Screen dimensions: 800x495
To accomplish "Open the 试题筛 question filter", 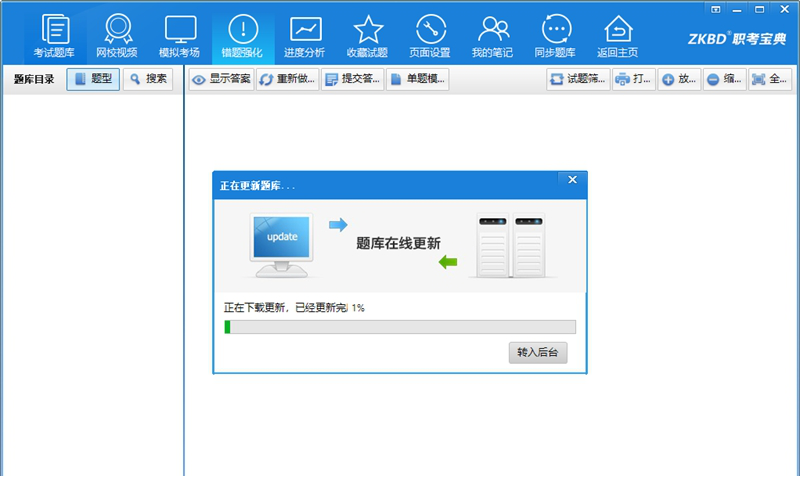I will [579, 79].
